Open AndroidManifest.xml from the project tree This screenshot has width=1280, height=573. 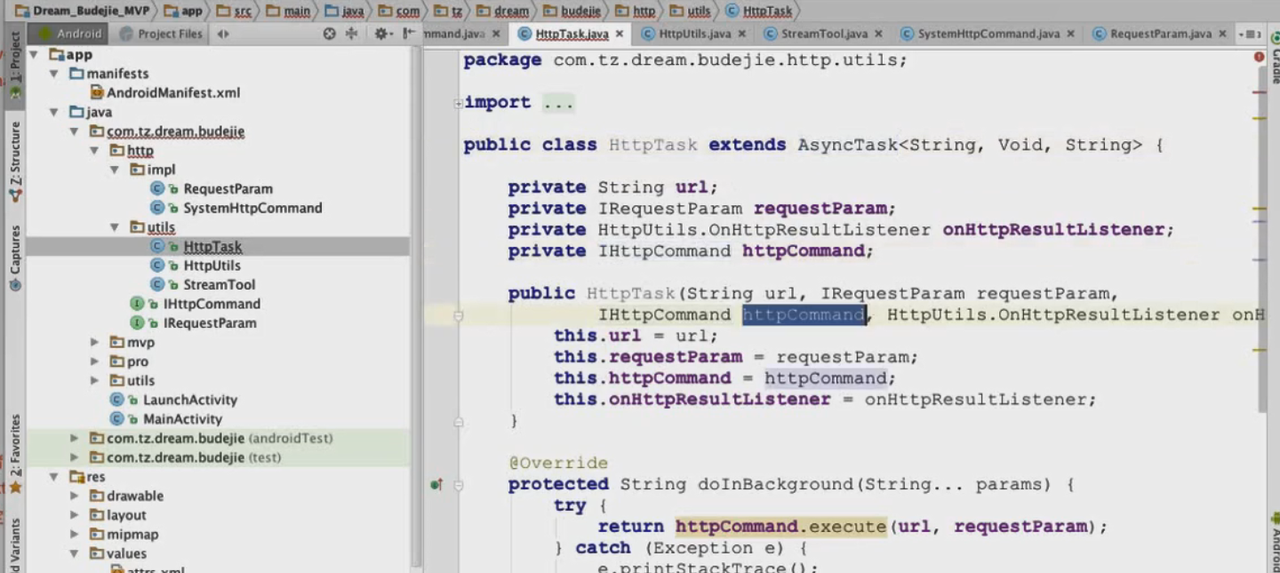coord(173,93)
